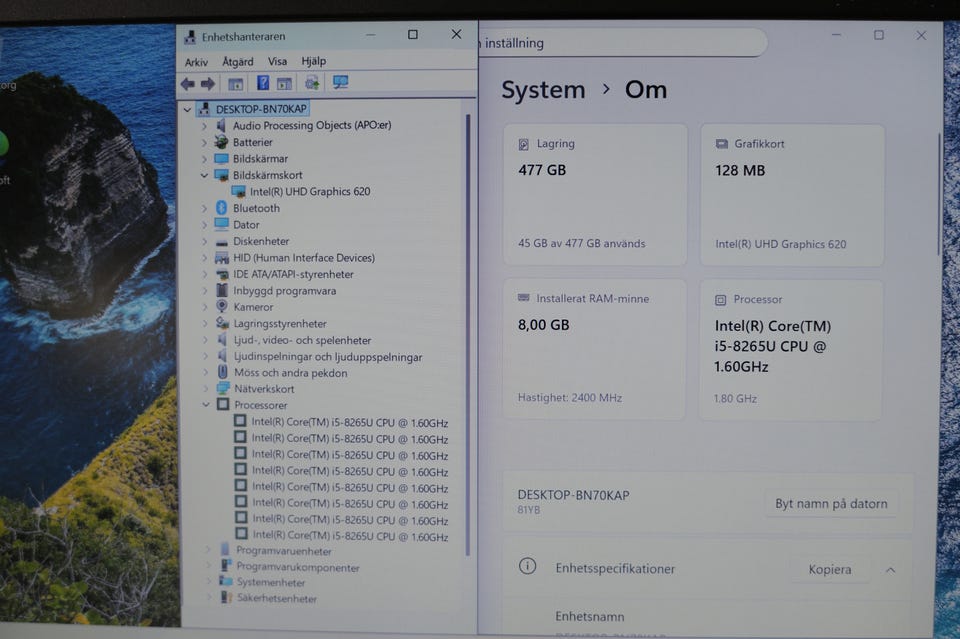Select the Kameror camera icon
This screenshot has height=639, width=960.
click(x=222, y=306)
